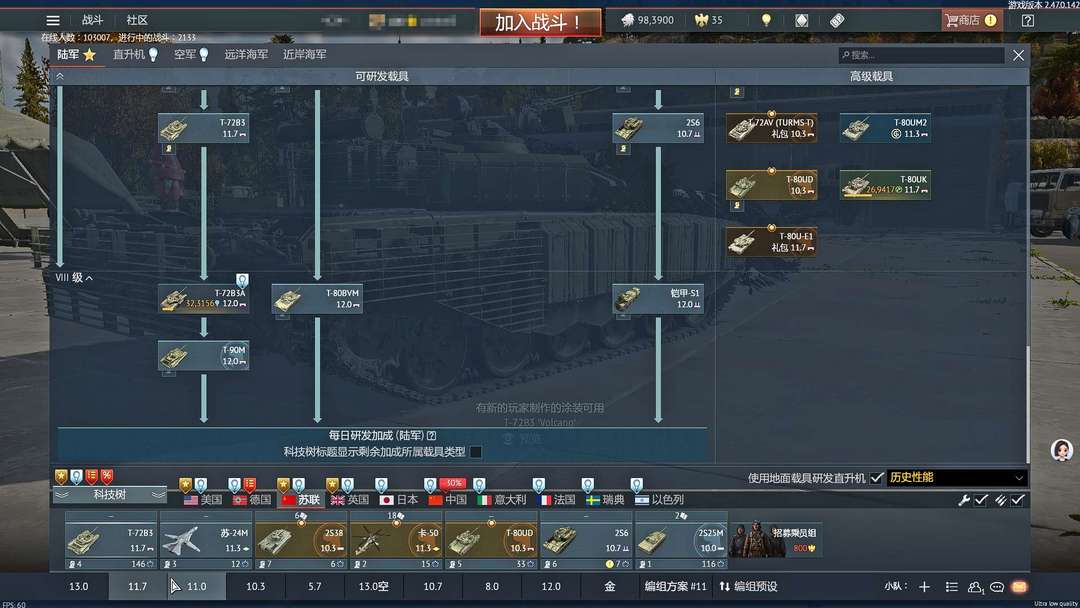Image resolution: width=1080 pixels, height=608 pixels.
Task: Select the T-72B3A tank being researched
Action: pyautogui.click(x=203, y=299)
